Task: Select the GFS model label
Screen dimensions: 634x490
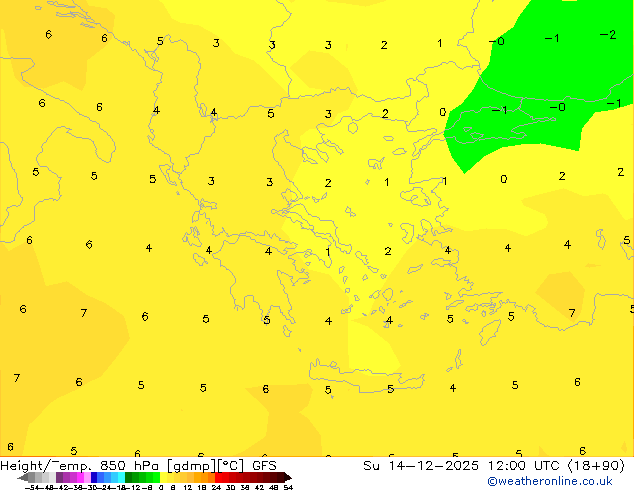Action: point(264,465)
